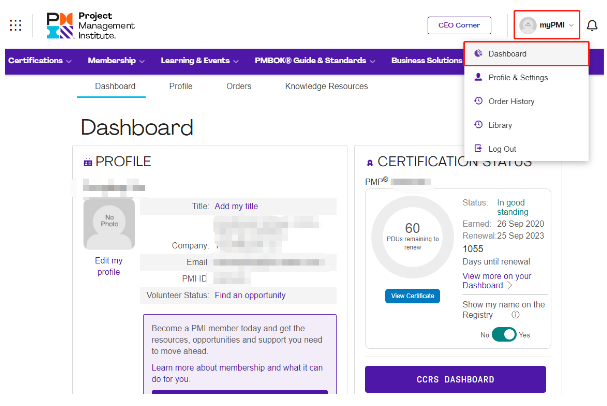Click the Order History clock icon
607x406 pixels.
478,101
